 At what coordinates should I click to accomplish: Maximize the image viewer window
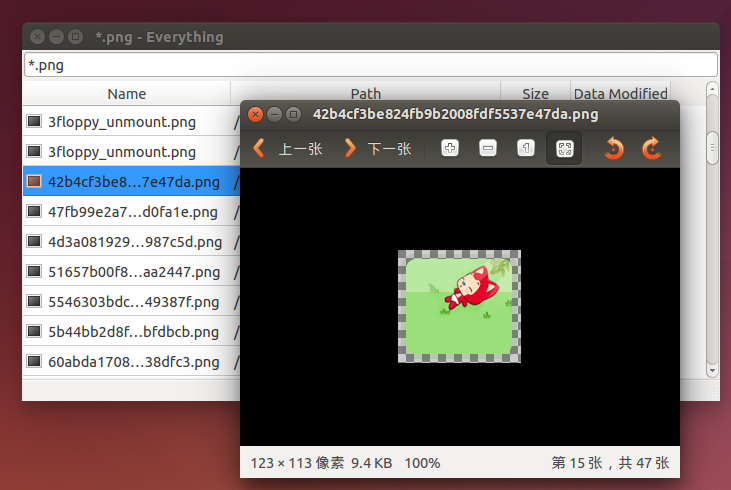[x=293, y=114]
